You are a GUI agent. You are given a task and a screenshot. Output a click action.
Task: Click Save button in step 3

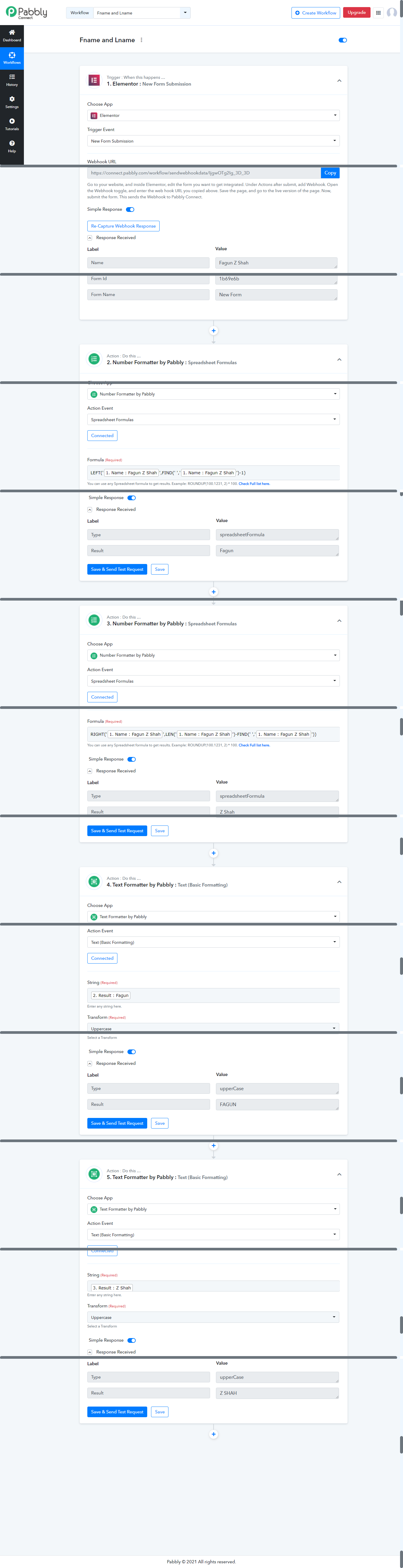click(160, 831)
